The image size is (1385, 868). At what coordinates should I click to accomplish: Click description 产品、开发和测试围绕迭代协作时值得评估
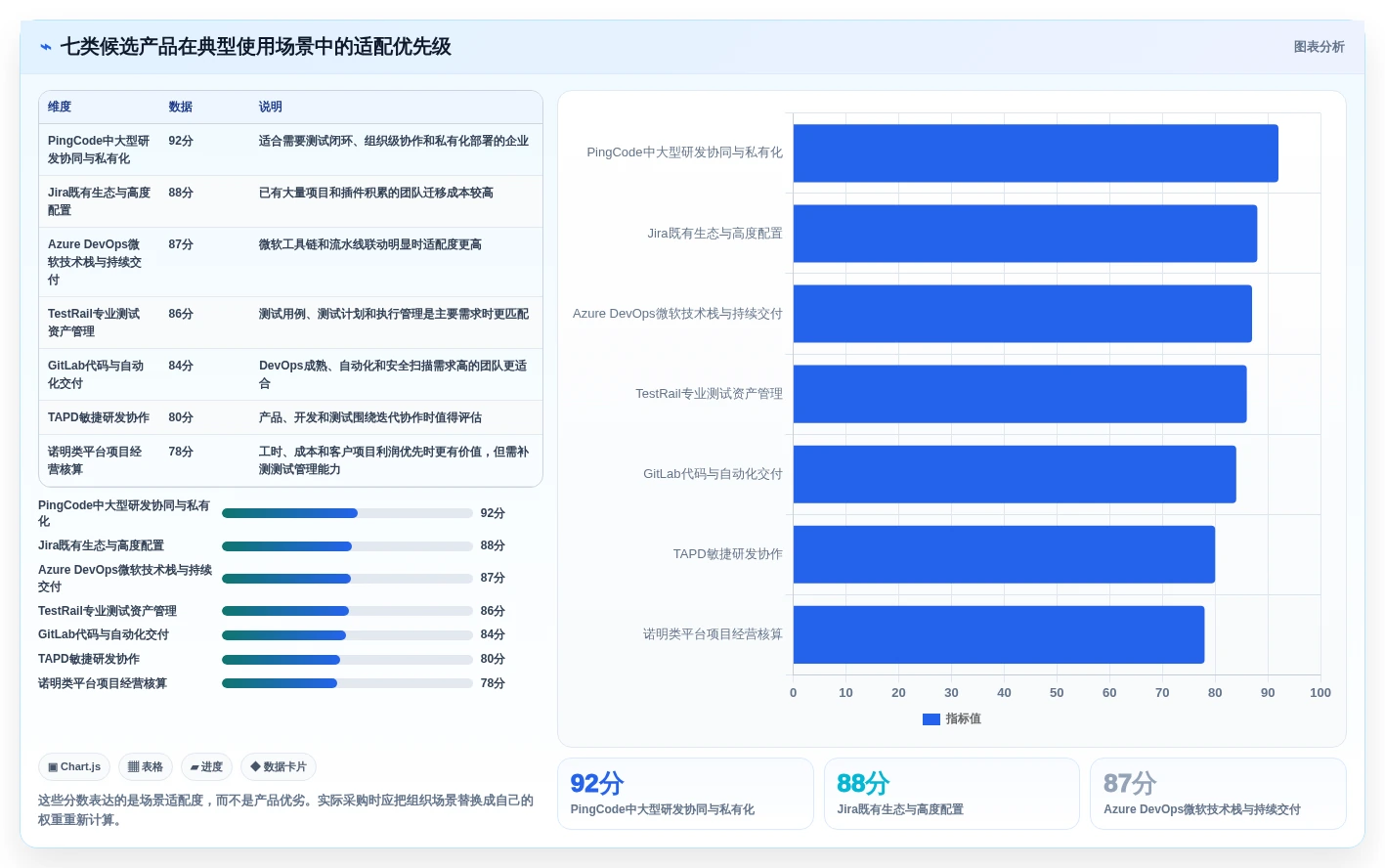tap(370, 417)
